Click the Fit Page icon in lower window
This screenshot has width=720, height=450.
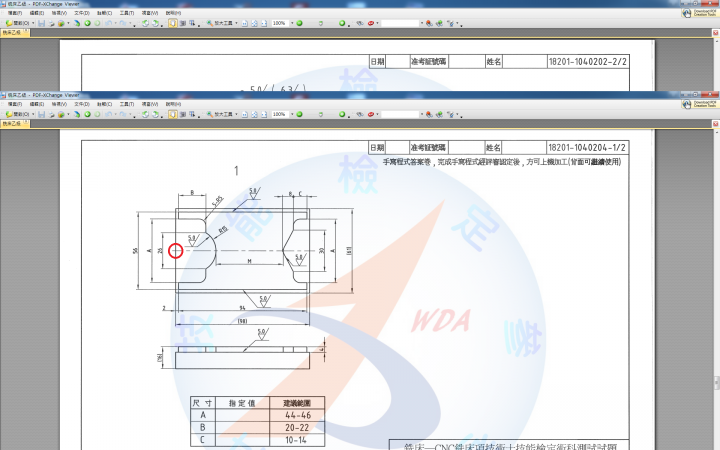pyautogui.click(x=254, y=114)
